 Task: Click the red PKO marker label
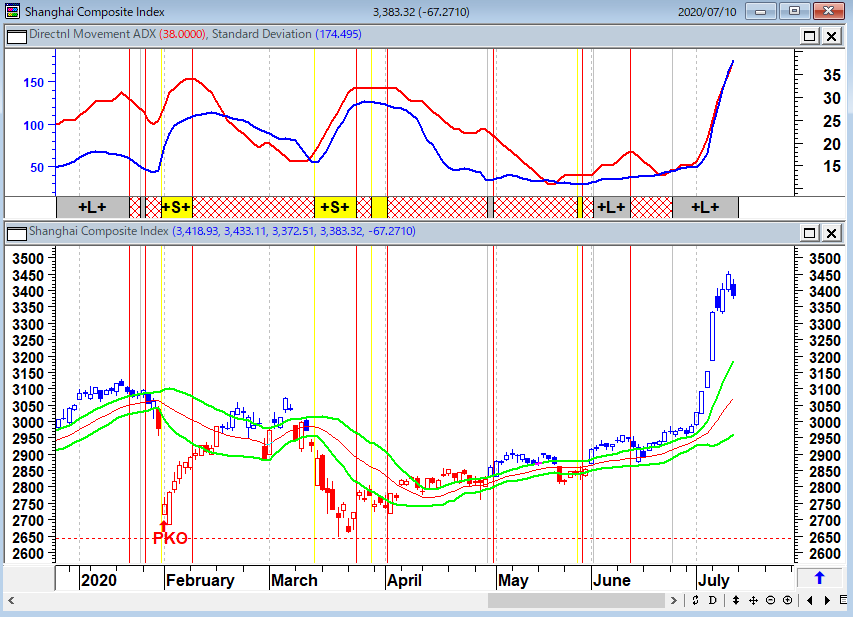[x=170, y=538]
